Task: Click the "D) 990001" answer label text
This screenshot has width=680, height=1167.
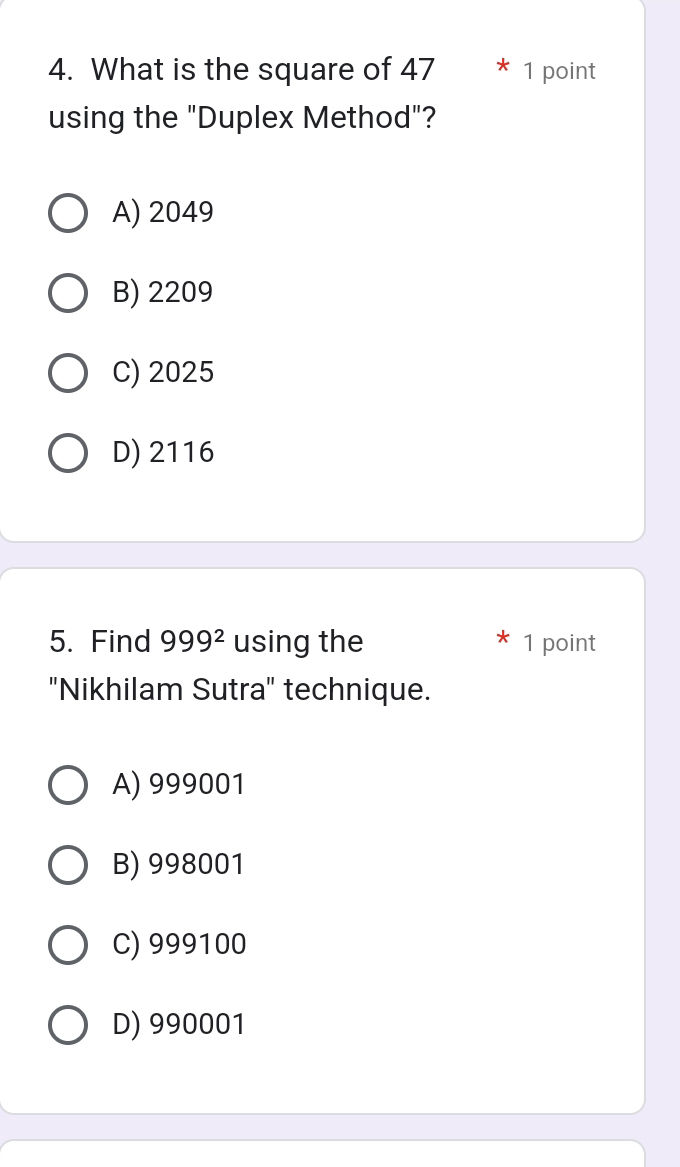Action: [180, 1025]
